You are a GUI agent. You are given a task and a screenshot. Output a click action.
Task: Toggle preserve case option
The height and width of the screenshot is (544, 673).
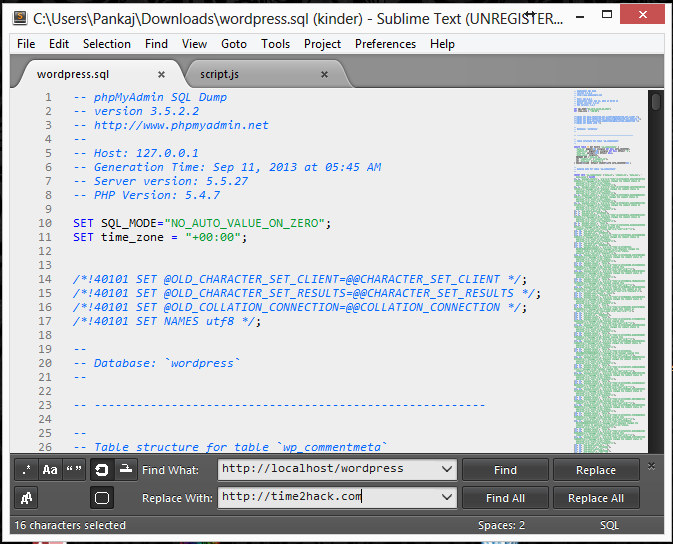coord(26,498)
